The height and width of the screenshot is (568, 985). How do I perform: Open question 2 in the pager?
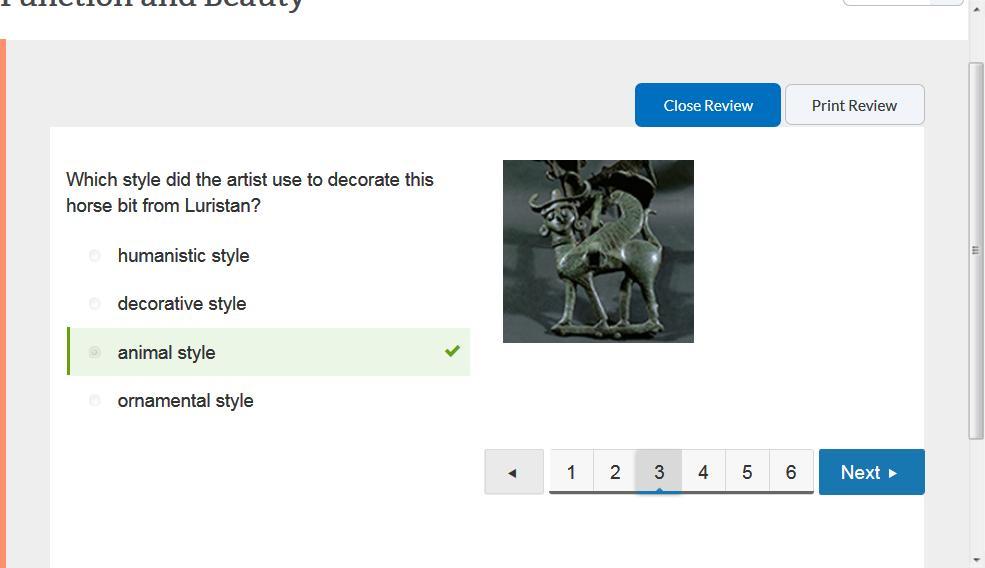tap(615, 472)
